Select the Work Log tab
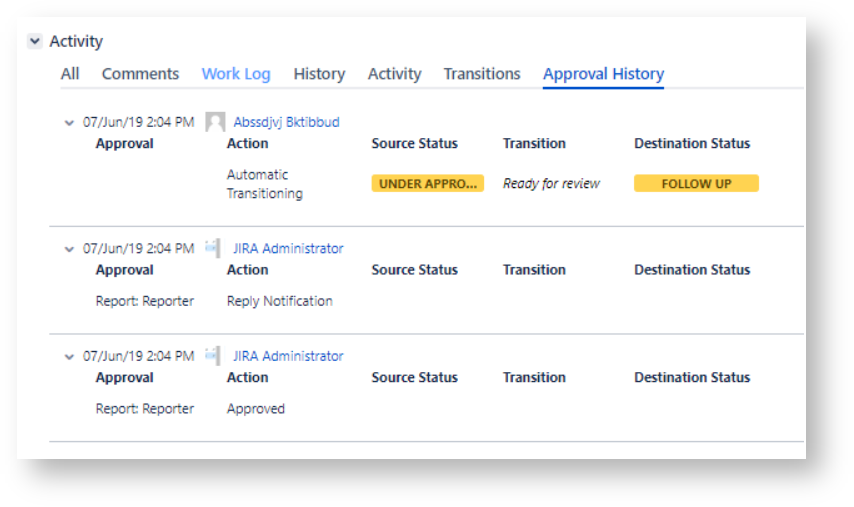854x507 pixels. pos(236,74)
